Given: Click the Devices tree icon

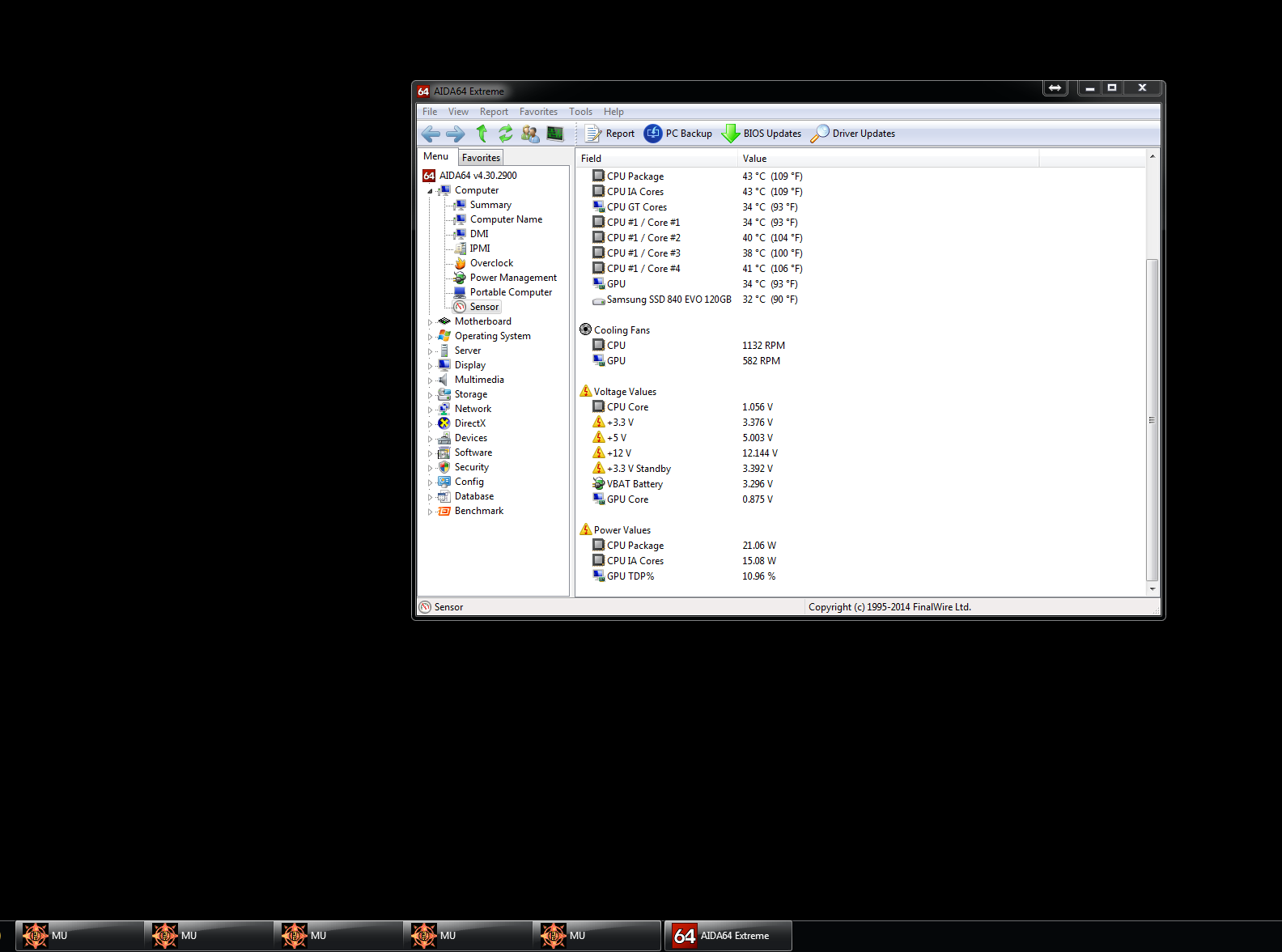Looking at the screenshot, I should (444, 438).
